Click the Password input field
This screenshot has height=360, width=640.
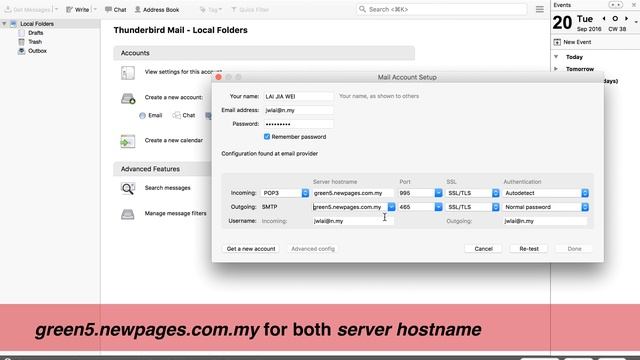pos(298,124)
